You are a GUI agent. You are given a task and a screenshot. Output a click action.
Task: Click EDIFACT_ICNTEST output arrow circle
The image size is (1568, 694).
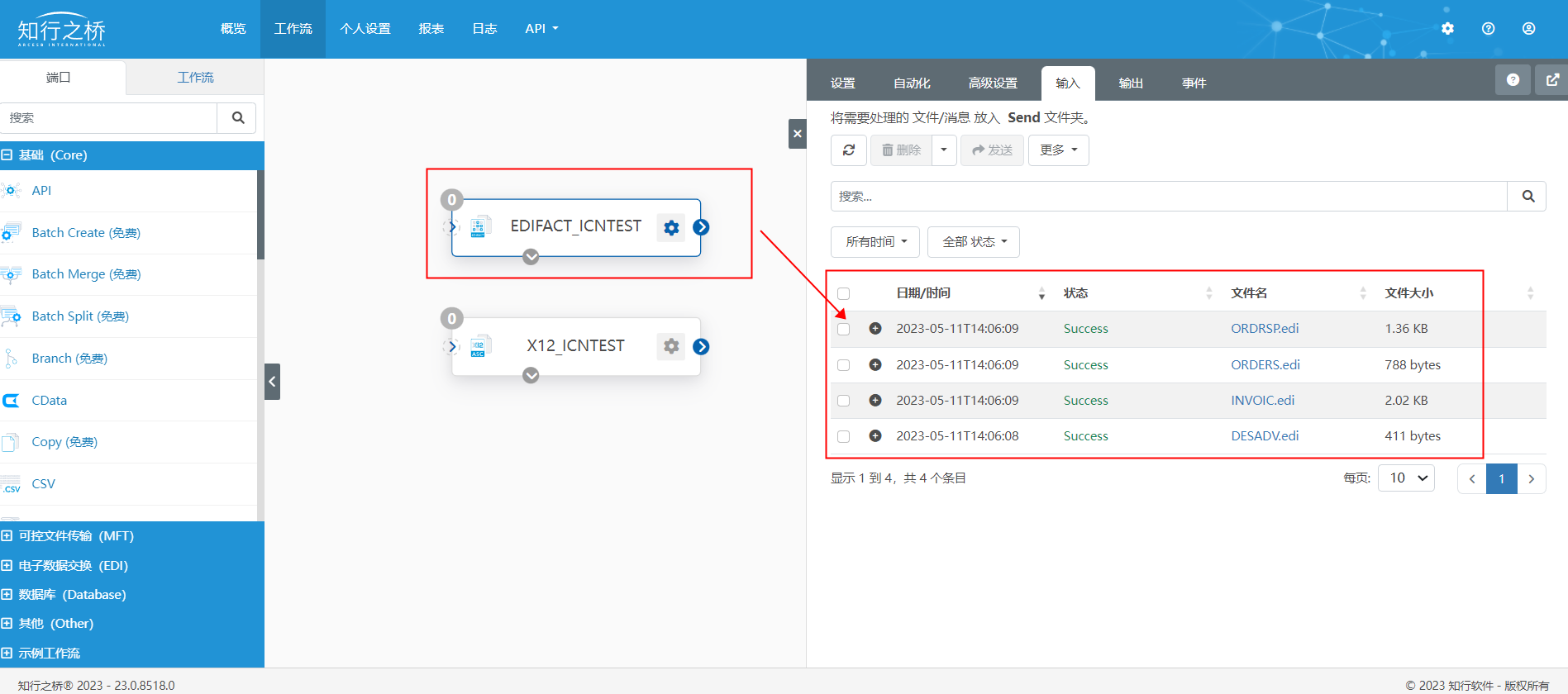(701, 227)
